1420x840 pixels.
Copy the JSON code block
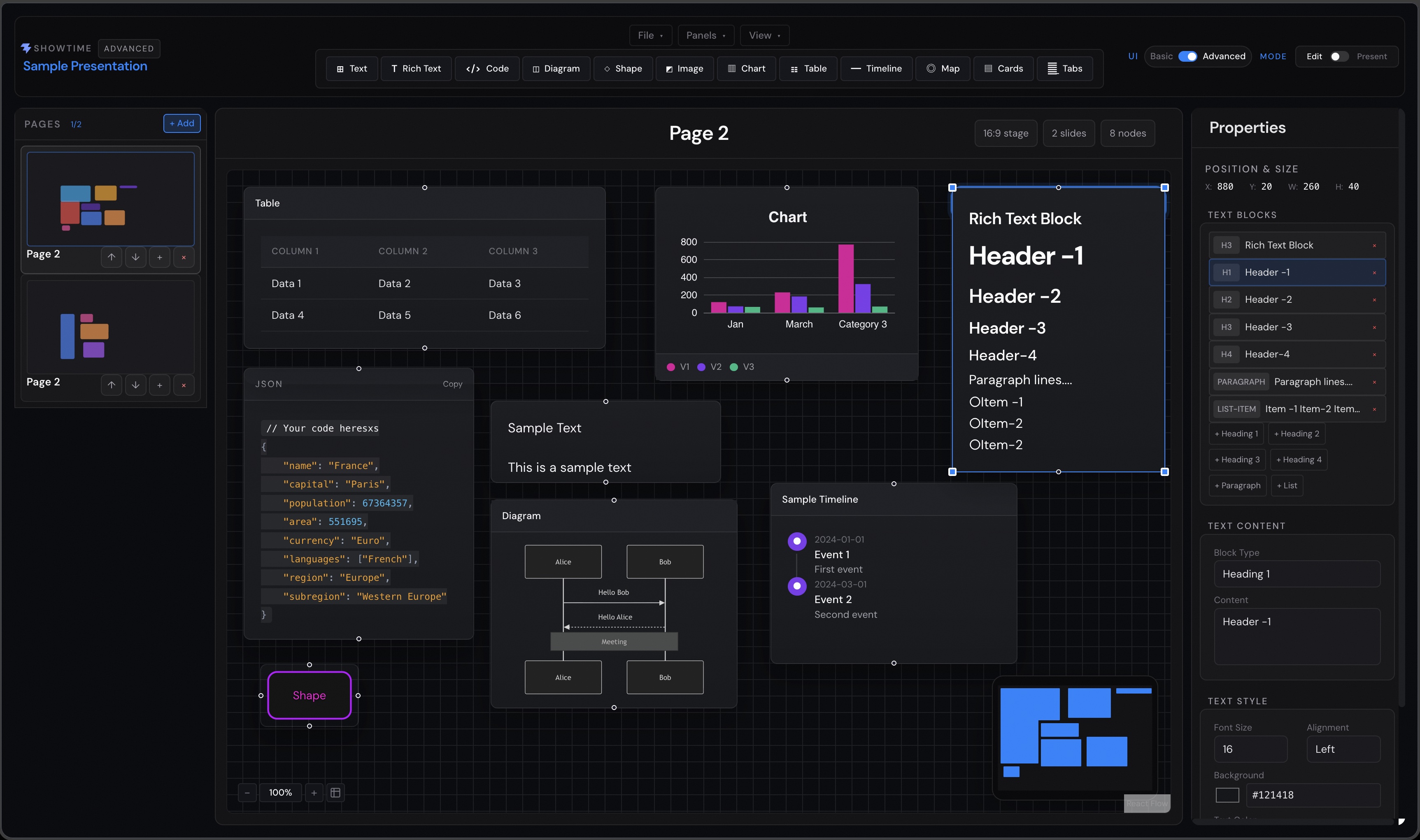click(452, 384)
